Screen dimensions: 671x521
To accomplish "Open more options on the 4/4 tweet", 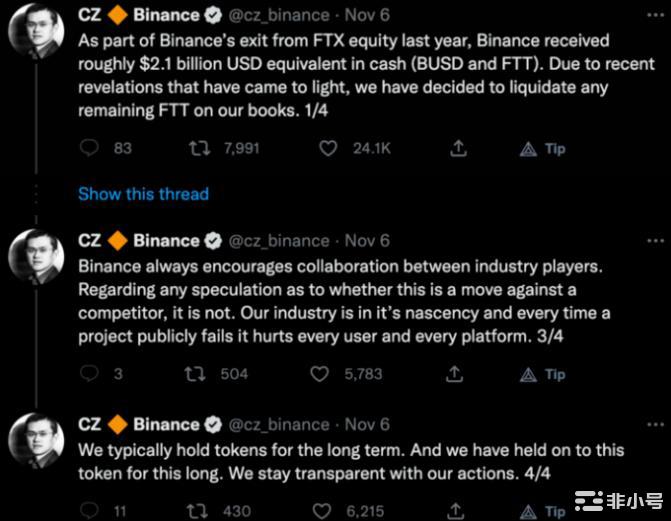I will 655,425.
